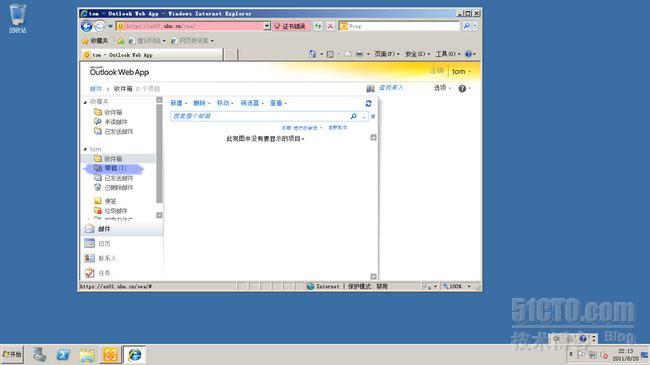Click the IE Print icon
This screenshot has width=650, height=365.
pyautogui.click(x=359, y=54)
